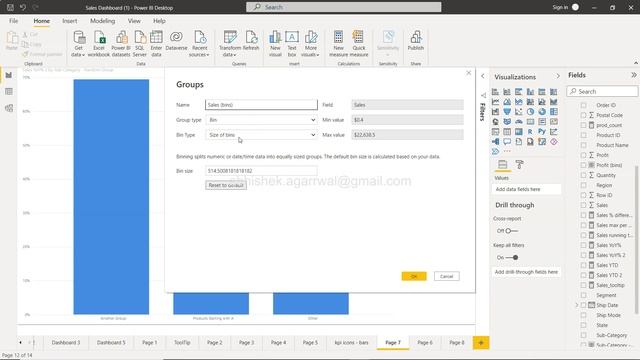Select the R script visual icon
The height and width of the screenshot is (360, 640).
point(530,132)
